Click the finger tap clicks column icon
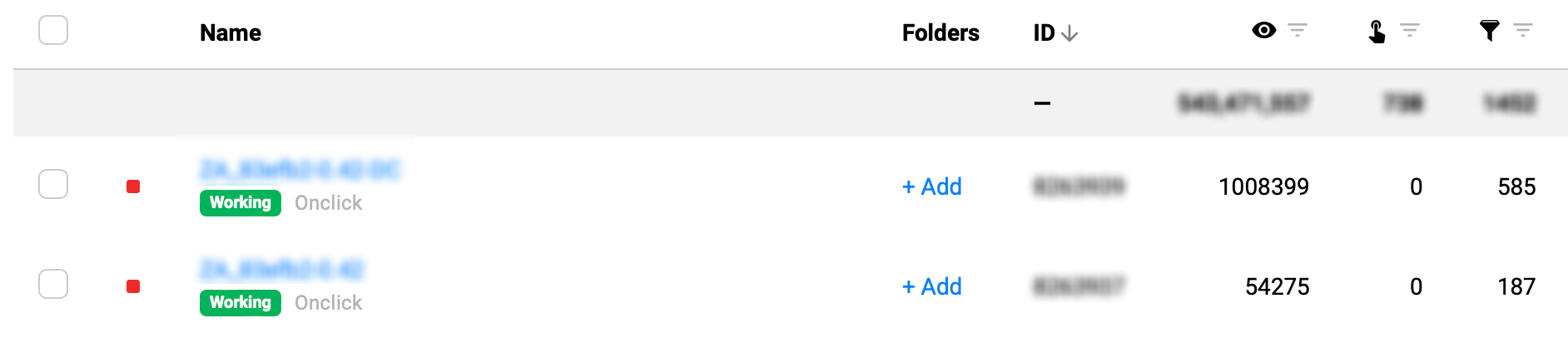 click(x=1377, y=32)
